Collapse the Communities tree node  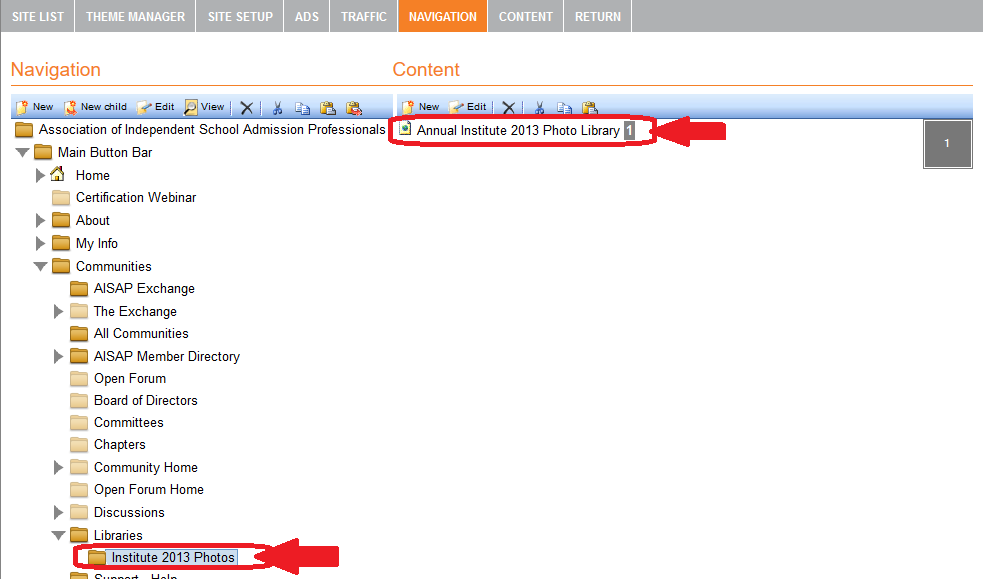coord(41,266)
